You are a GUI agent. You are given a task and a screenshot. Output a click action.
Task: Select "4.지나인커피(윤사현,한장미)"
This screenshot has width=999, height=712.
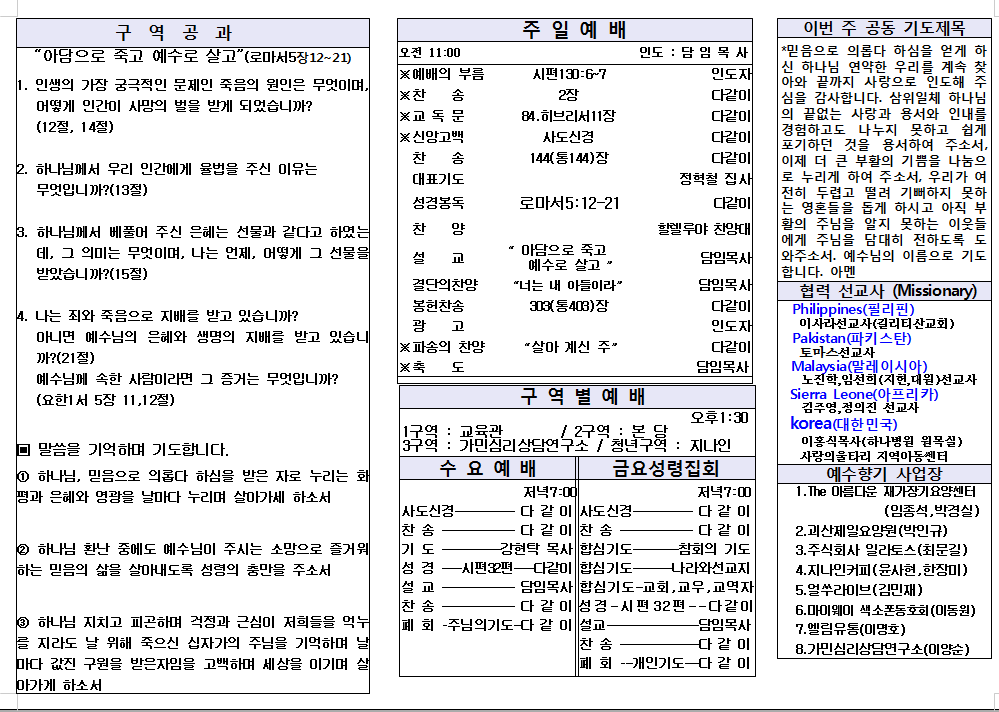coord(881,570)
